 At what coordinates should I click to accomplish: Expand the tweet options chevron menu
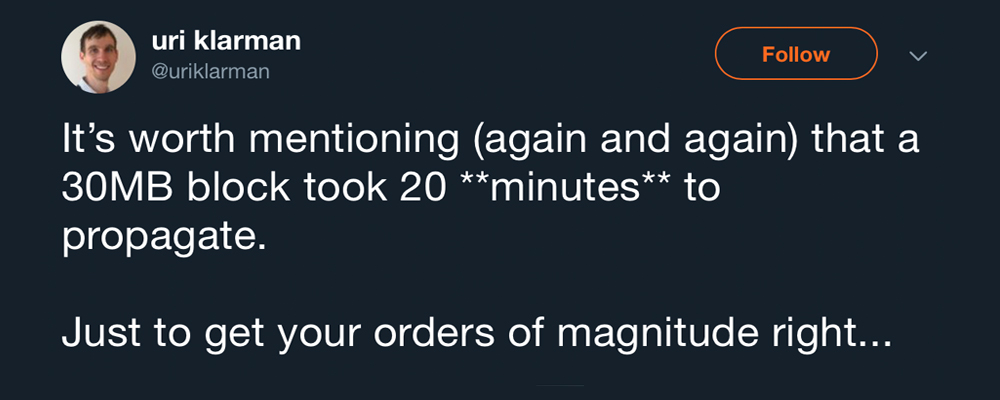pyautogui.click(x=918, y=56)
